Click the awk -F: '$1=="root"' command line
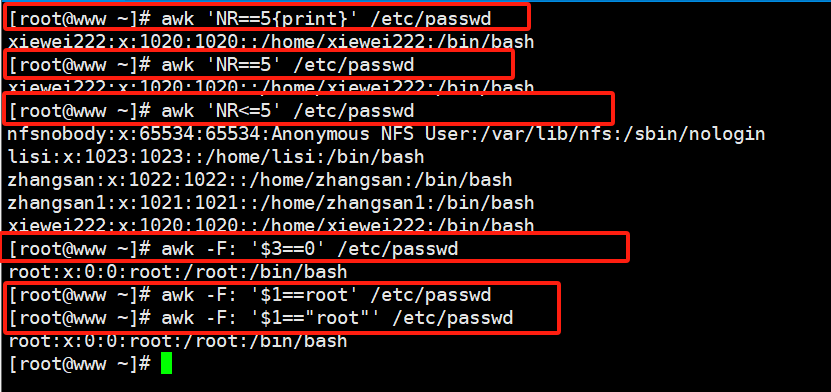 click(261, 317)
